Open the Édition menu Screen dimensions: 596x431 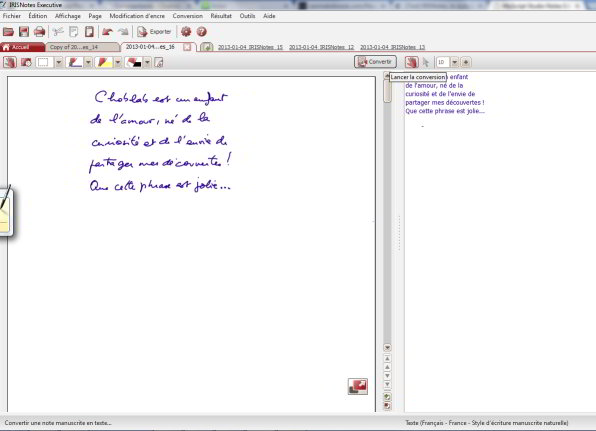(38, 16)
